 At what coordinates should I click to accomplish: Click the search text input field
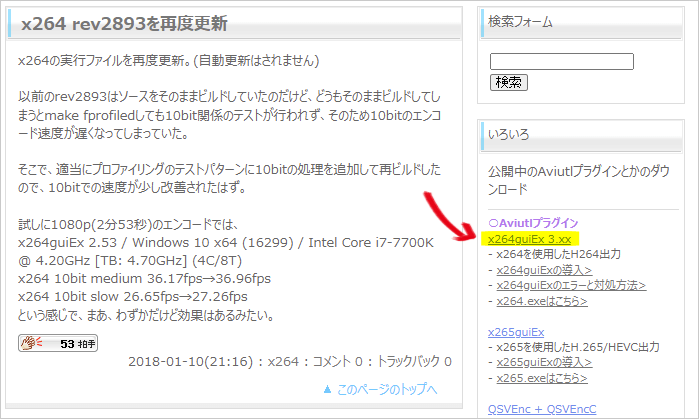[562, 62]
